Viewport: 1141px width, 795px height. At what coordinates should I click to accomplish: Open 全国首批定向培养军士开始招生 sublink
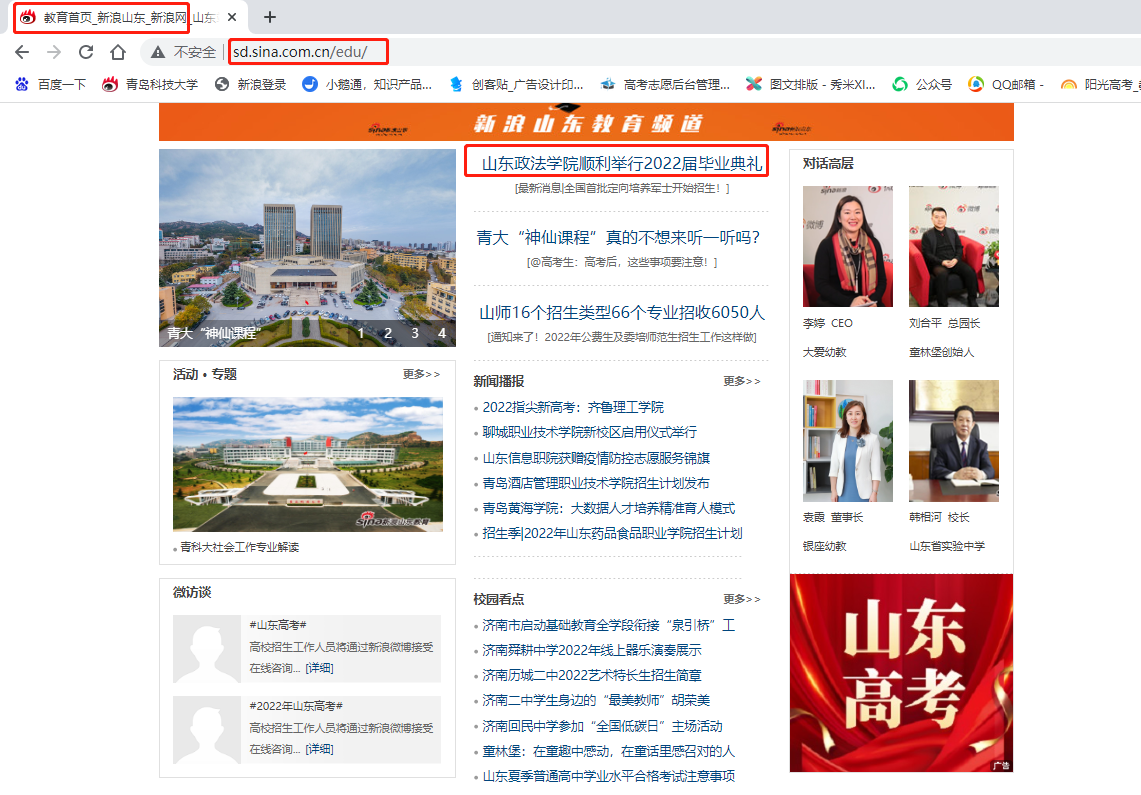click(621, 188)
